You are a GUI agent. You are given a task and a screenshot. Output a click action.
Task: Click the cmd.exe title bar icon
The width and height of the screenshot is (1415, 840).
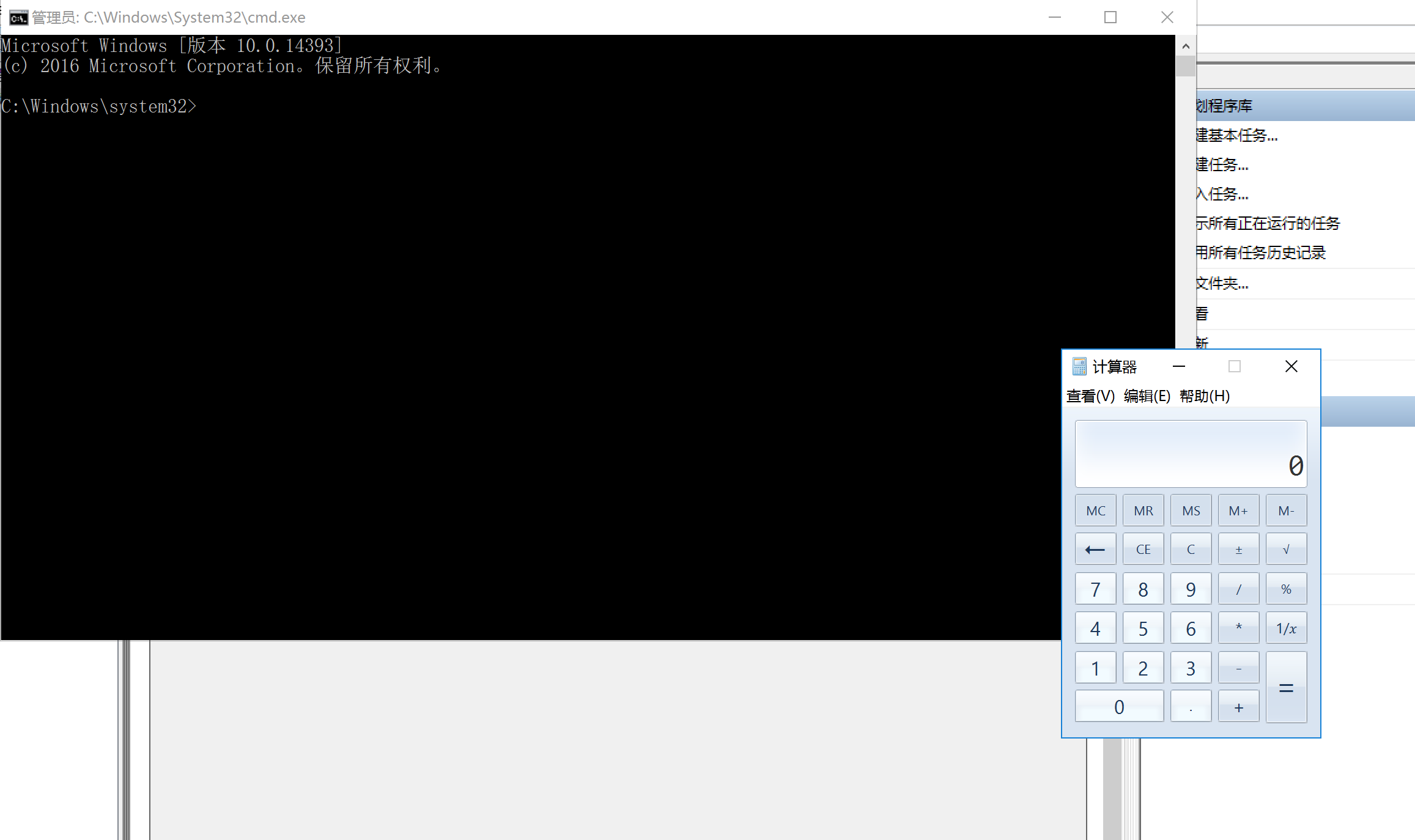click(18, 17)
